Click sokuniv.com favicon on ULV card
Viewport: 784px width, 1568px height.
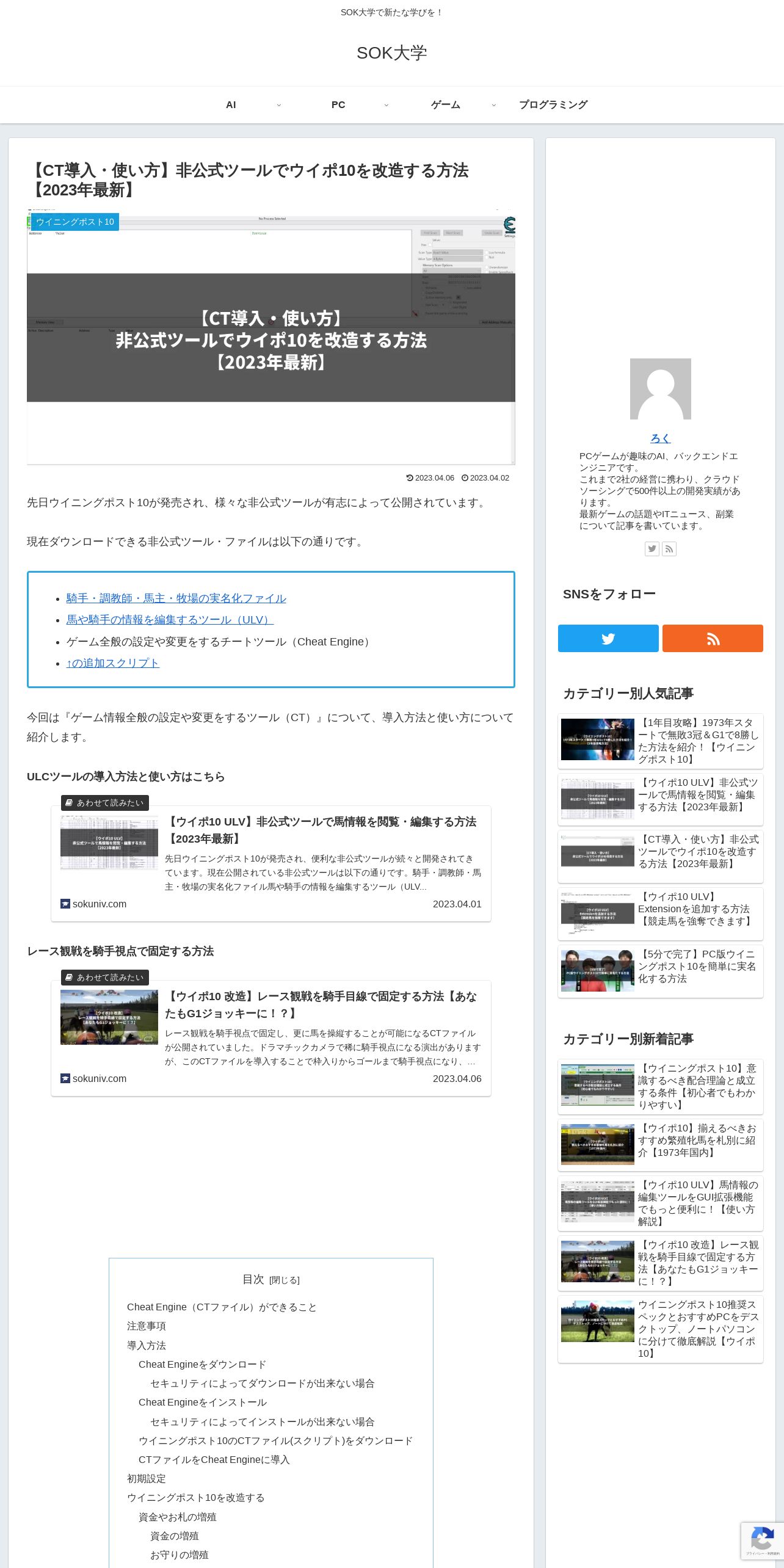[x=65, y=904]
